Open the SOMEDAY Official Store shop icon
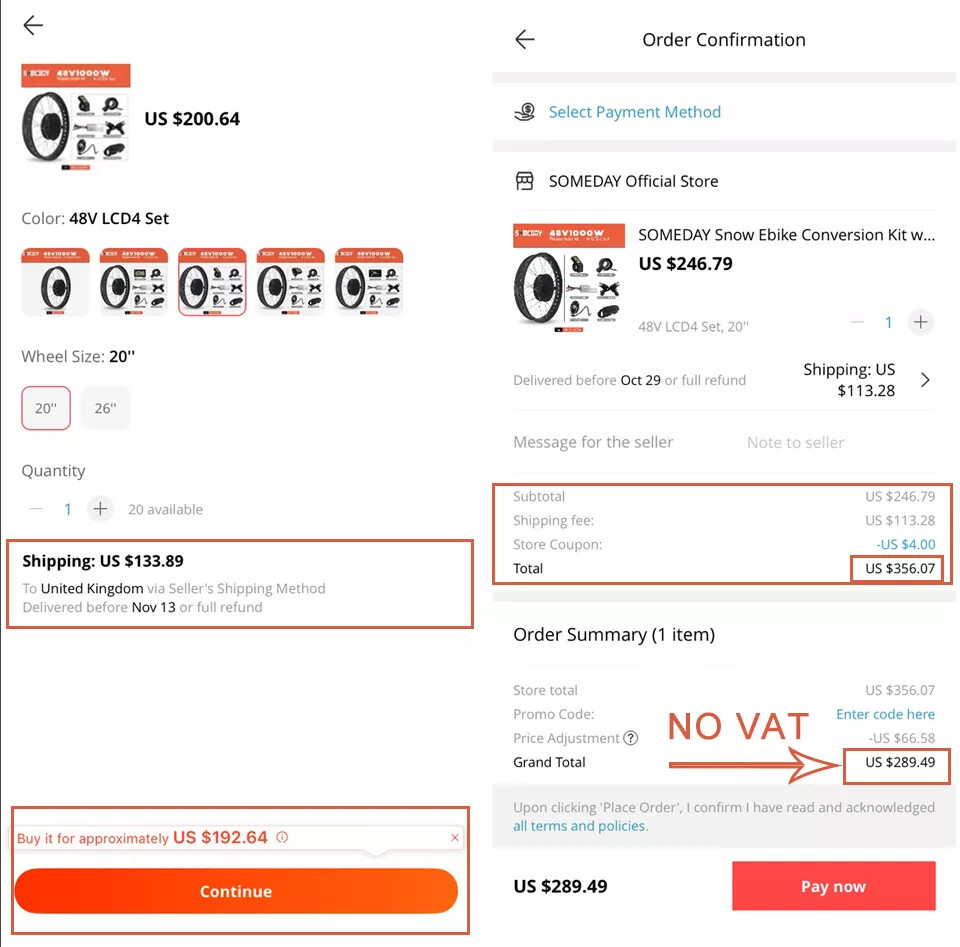Image resolution: width=960 pixels, height=947 pixels. [525, 181]
